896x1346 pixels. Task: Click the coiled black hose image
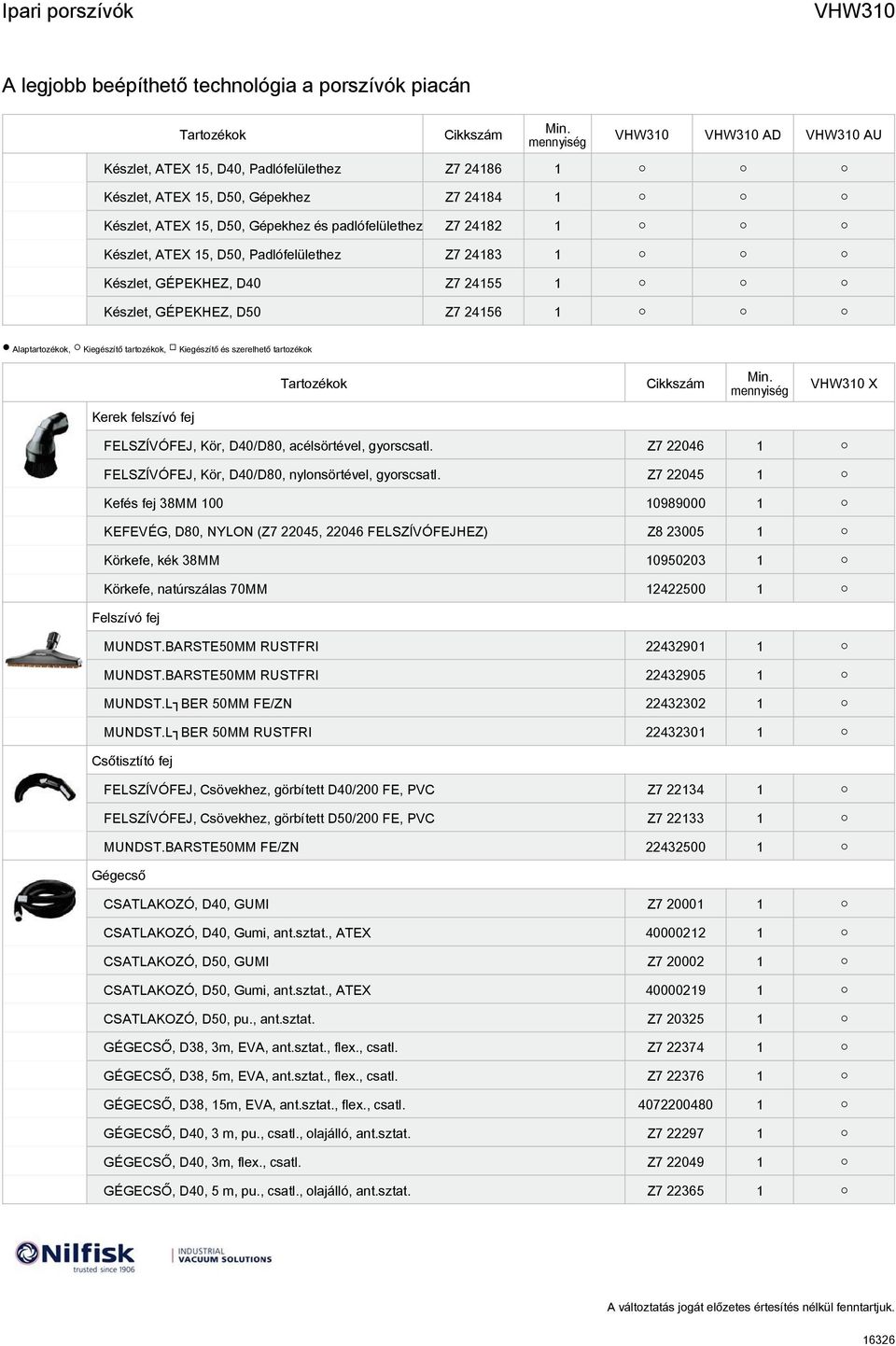44,900
